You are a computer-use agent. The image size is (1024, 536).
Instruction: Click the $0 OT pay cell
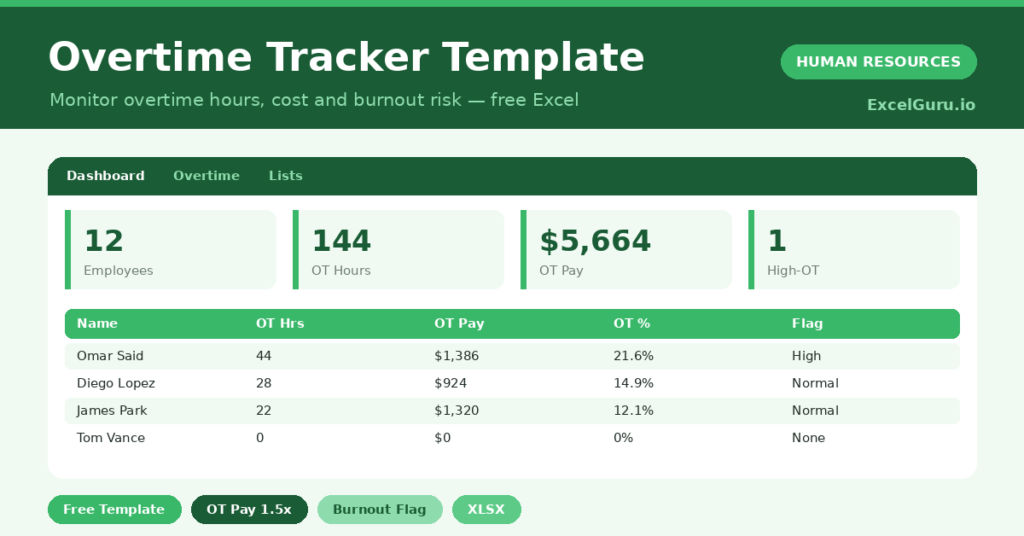click(x=443, y=438)
